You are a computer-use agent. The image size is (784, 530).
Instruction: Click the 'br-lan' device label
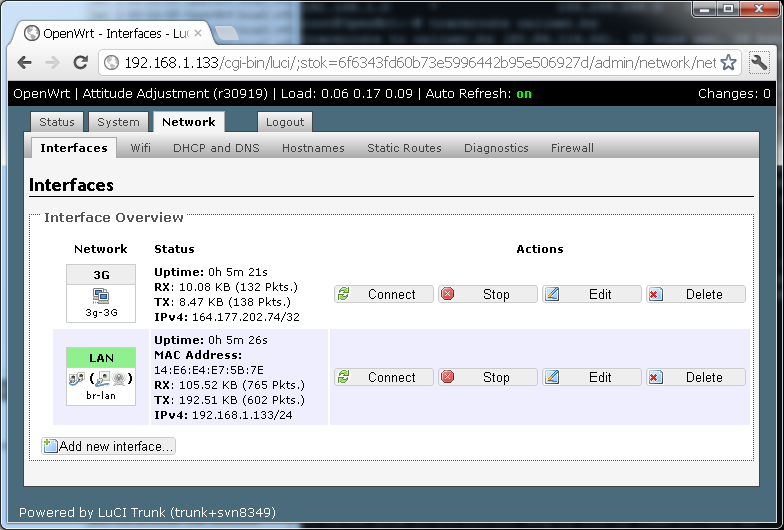[101, 396]
